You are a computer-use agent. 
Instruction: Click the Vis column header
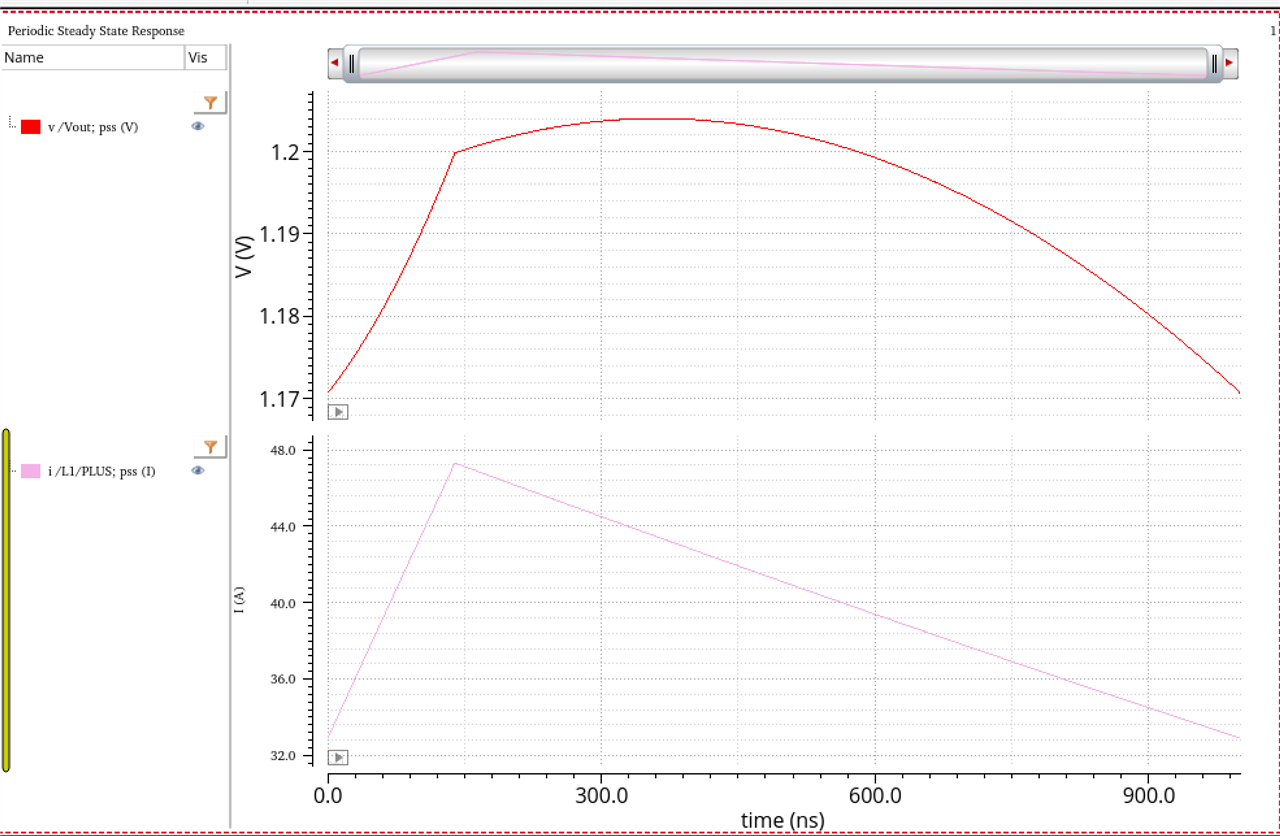(206, 58)
